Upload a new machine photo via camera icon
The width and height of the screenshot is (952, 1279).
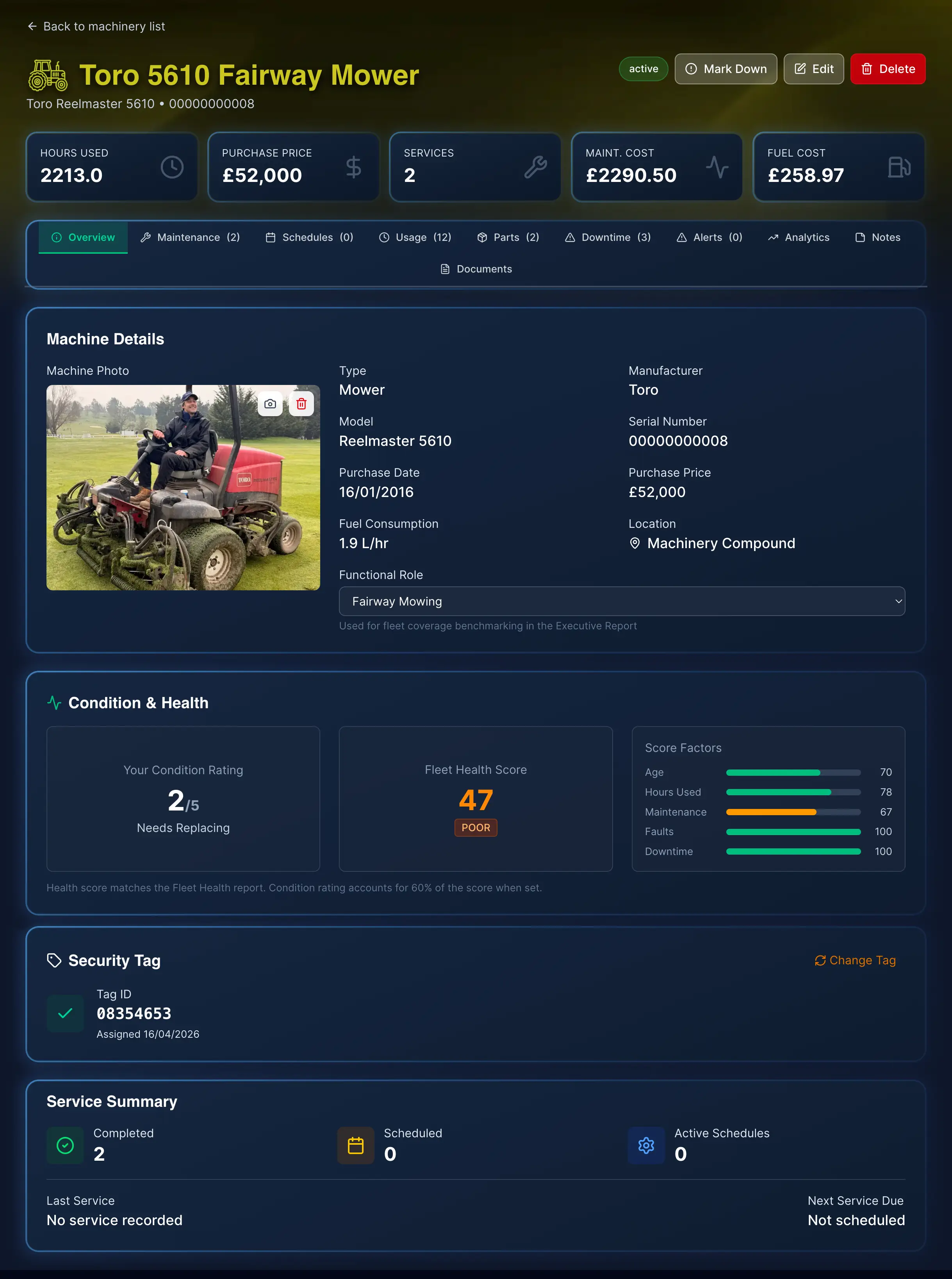point(270,404)
